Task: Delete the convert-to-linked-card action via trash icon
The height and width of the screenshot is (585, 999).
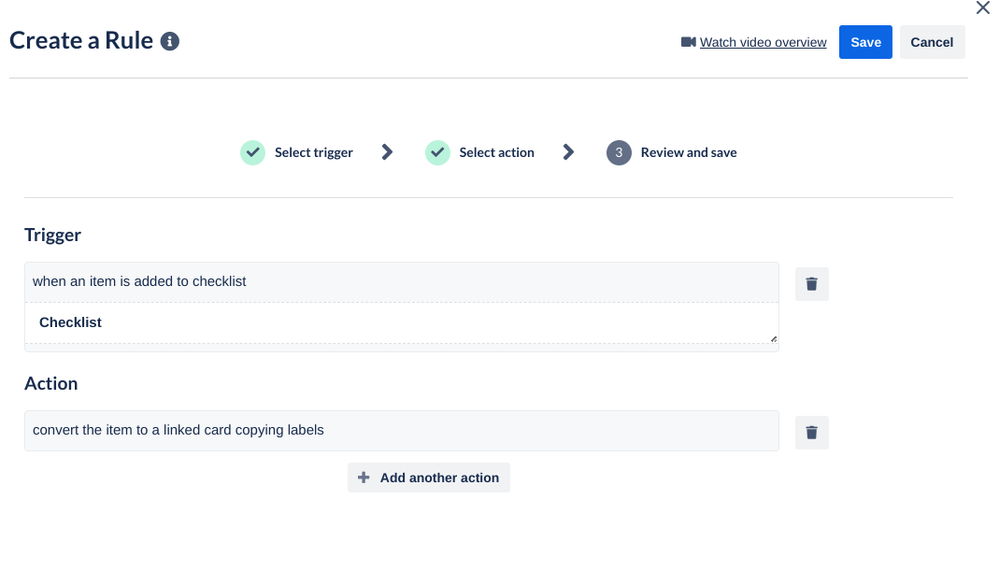Action: 811,431
